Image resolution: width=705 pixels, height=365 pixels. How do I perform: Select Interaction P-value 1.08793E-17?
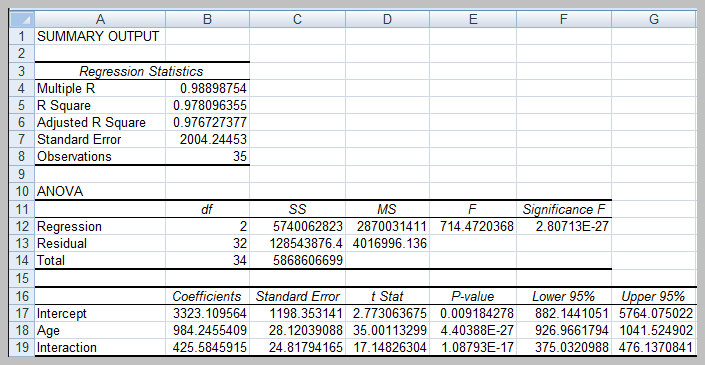click(x=473, y=347)
